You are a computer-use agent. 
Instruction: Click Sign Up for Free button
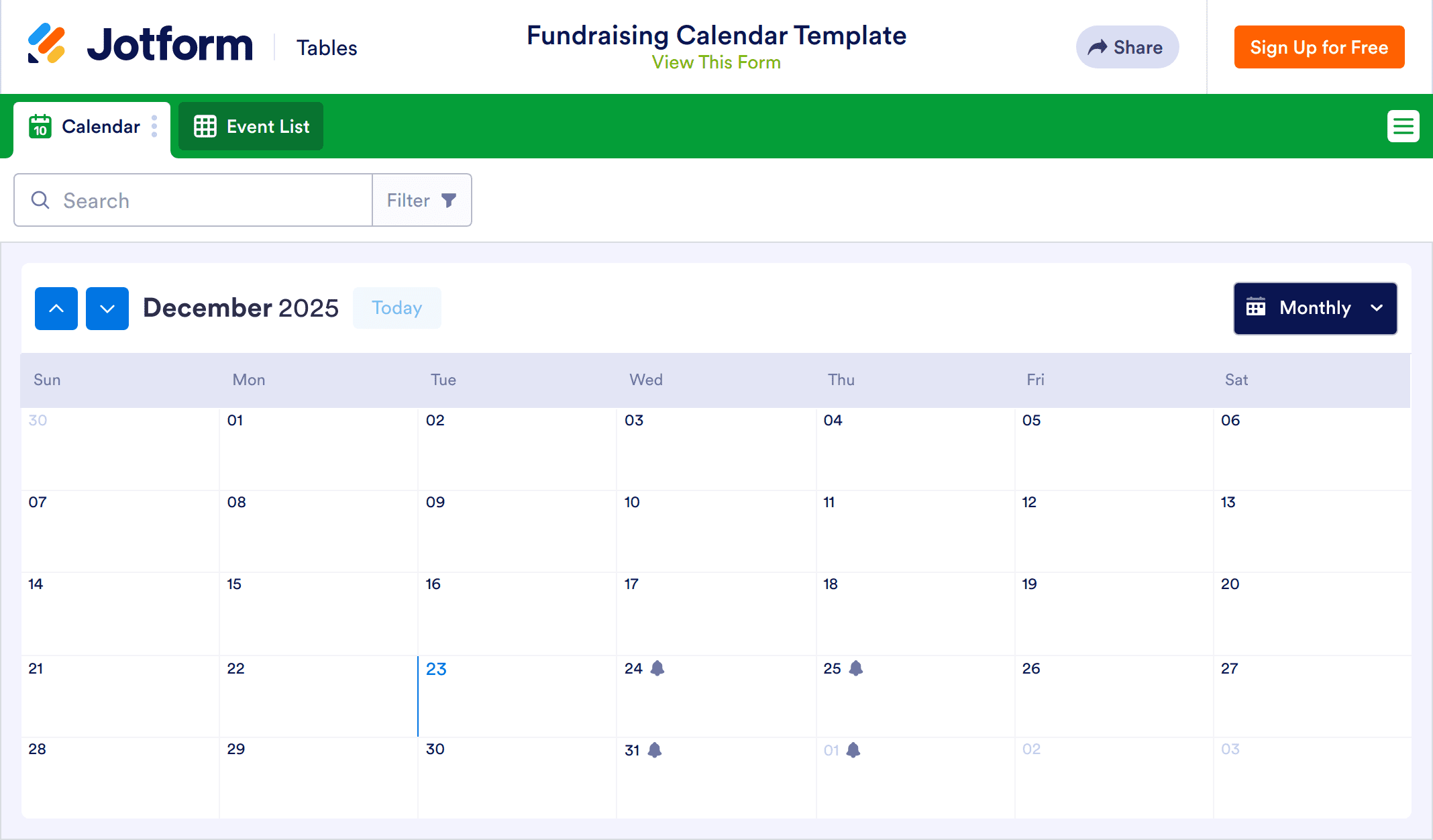tap(1319, 47)
